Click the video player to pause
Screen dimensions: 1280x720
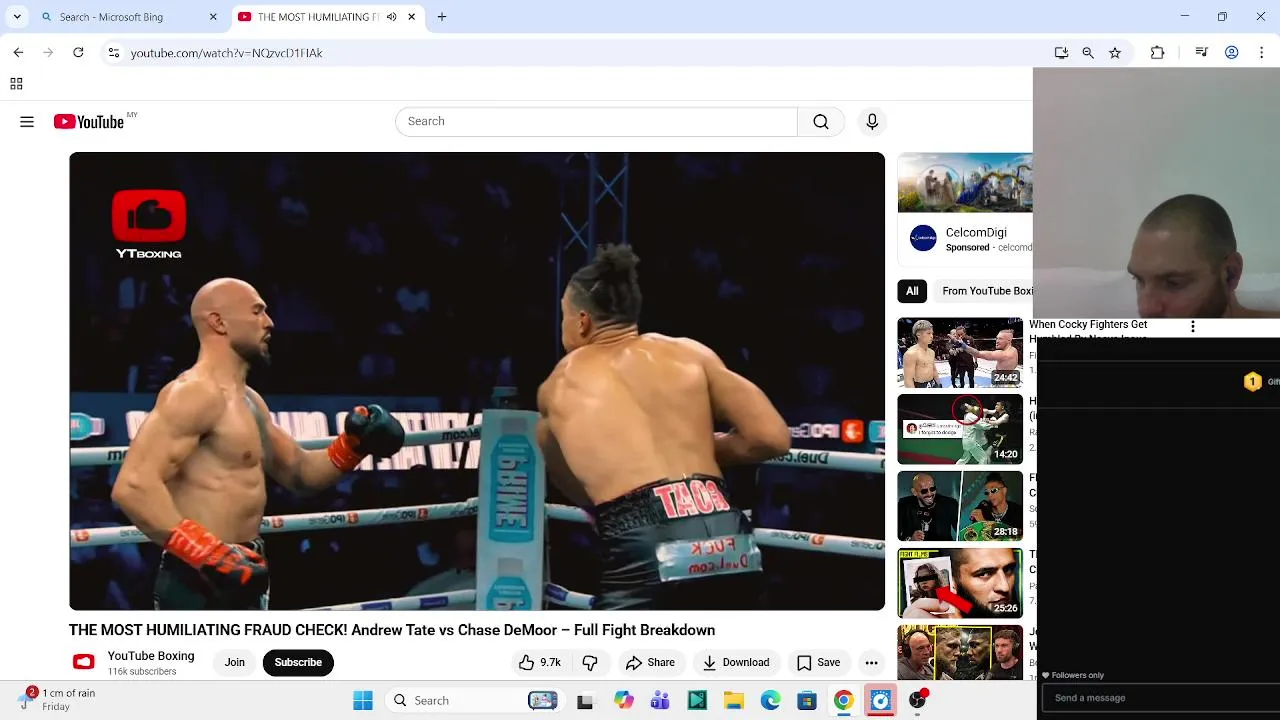click(x=477, y=381)
